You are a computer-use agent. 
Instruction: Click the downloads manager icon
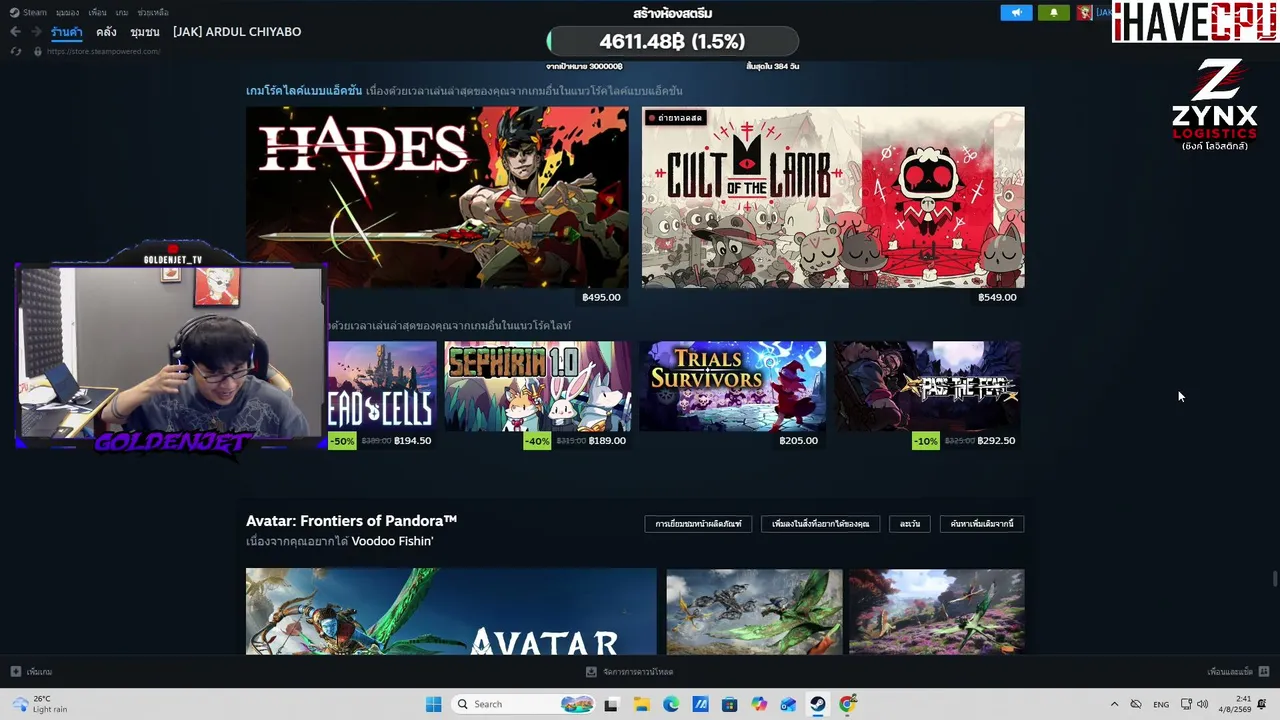[x=591, y=672]
